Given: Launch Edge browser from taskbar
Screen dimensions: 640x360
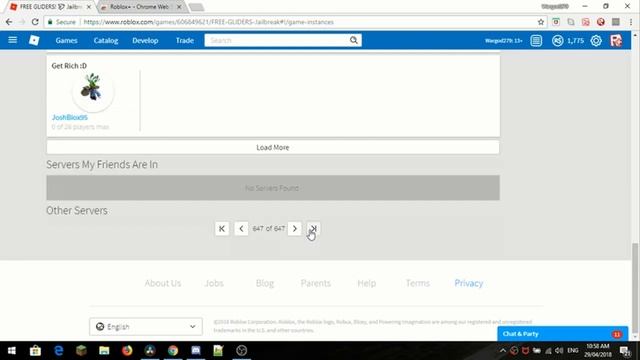Looking at the screenshot, I should pyautogui.click(x=58, y=351).
